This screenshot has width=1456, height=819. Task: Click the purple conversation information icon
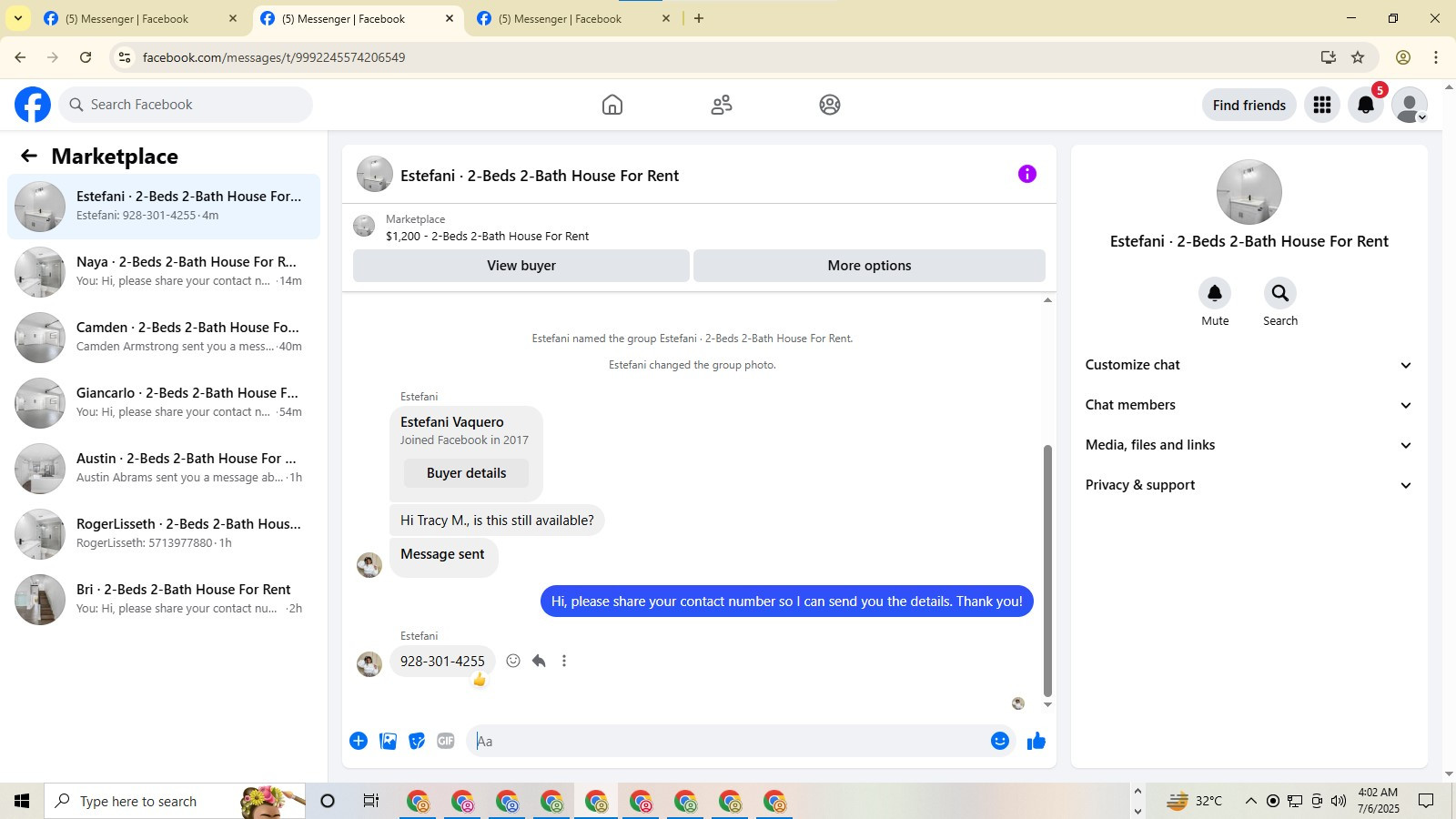1027,174
